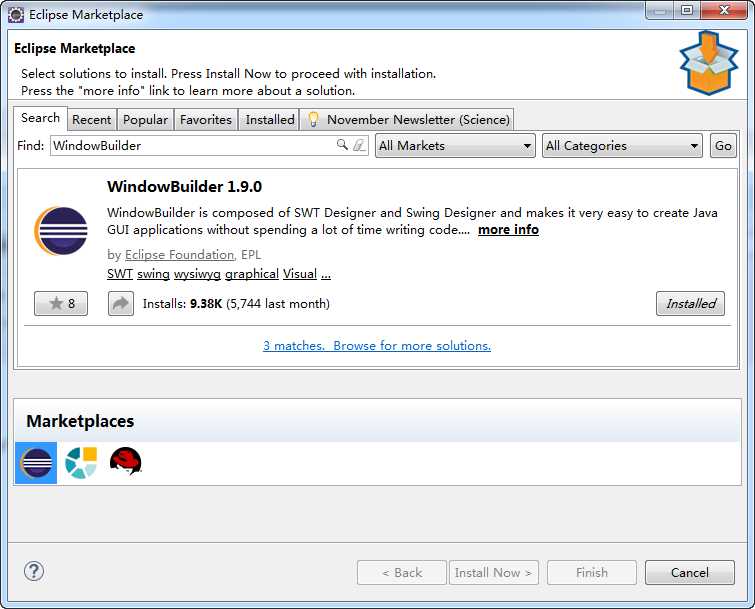The height and width of the screenshot is (609, 755).
Task: Click the Visual tag link
Action: pyautogui.click(x=299, y=273)
